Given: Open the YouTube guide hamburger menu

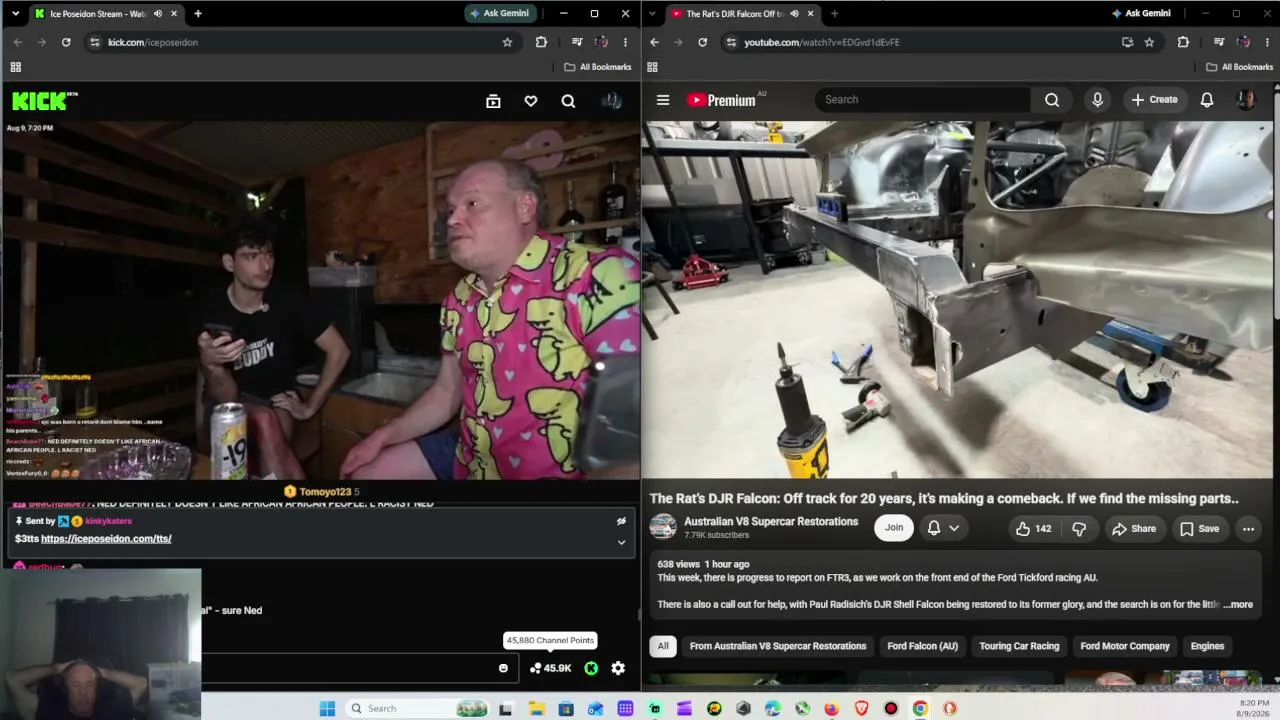Looking at the screenshot, I should pyautogui.click(x=662, y=100).
